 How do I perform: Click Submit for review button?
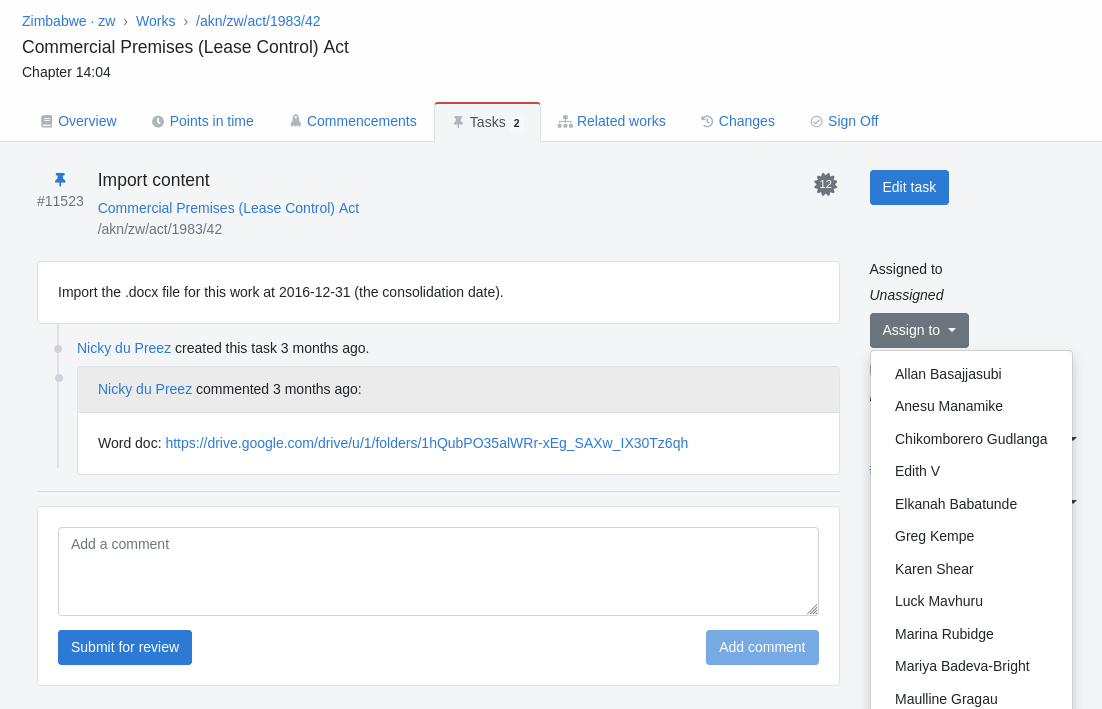point(125,647)
